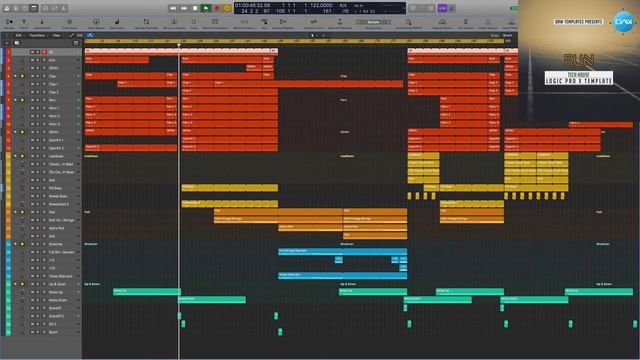Open the Editors (scissors) pane

pyautogui.click(x=64, y=8)
